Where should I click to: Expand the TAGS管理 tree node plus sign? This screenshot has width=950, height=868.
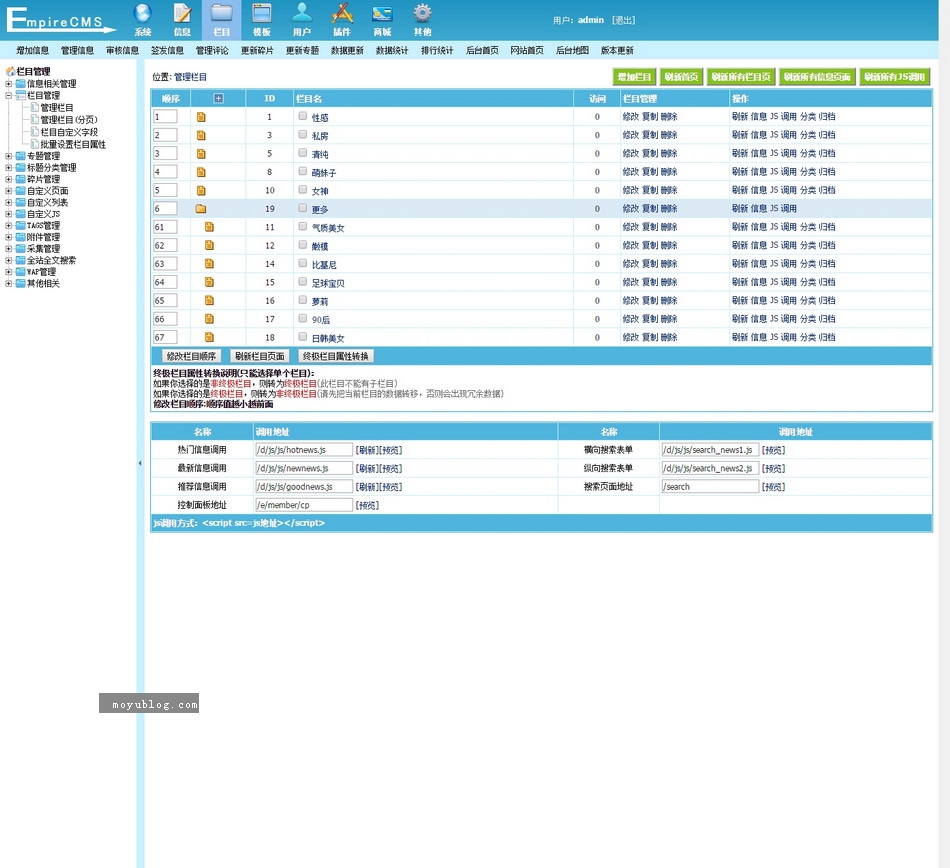pyautogui.click(x=8, y=225)
